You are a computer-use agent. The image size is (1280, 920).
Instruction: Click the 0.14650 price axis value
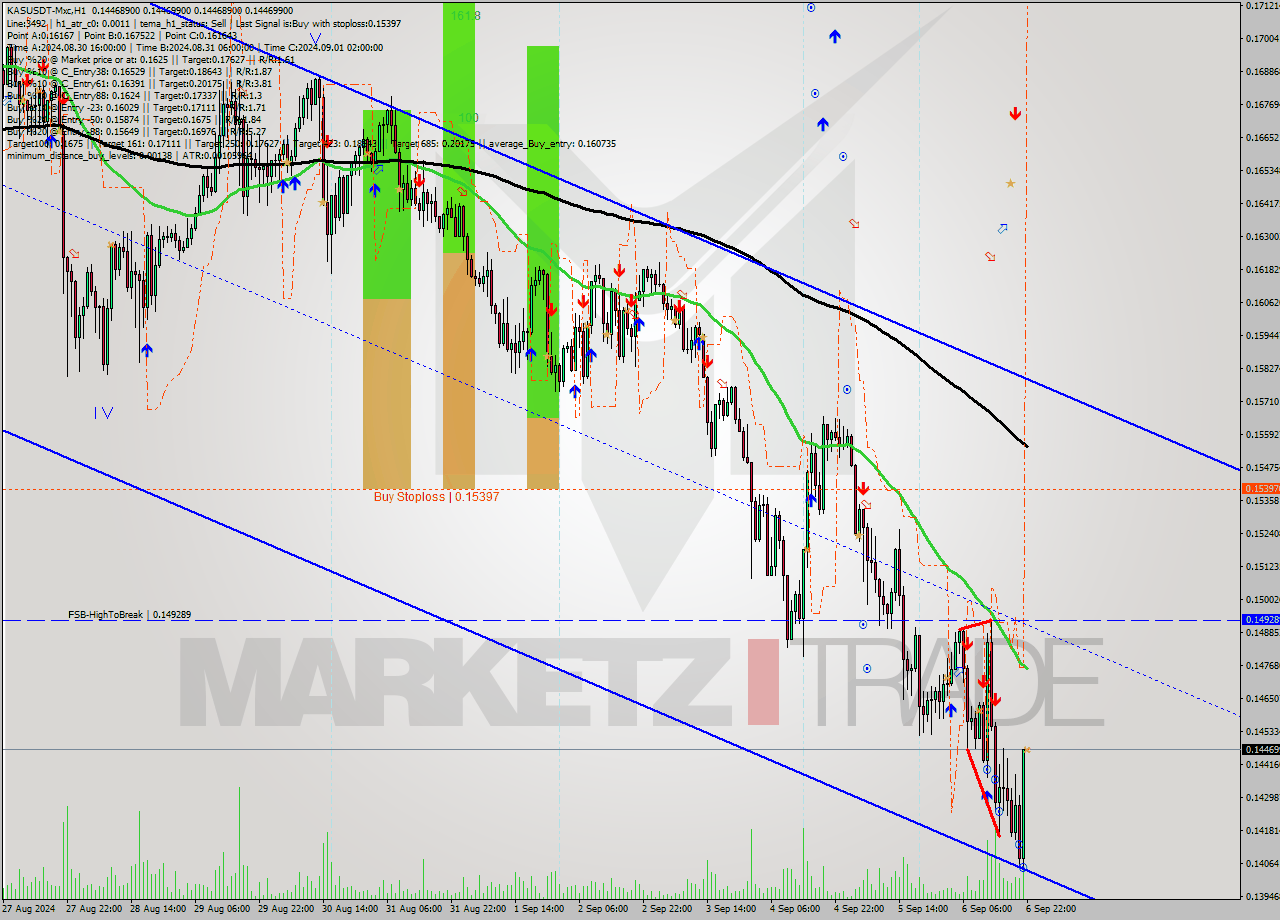[1262, 699]
